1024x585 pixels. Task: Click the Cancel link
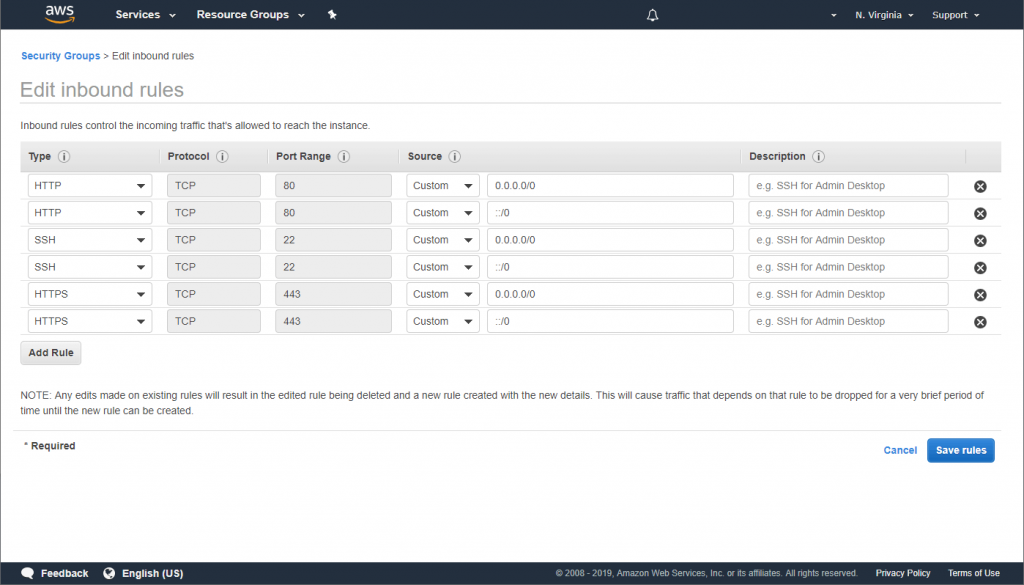tap(899, 450)
